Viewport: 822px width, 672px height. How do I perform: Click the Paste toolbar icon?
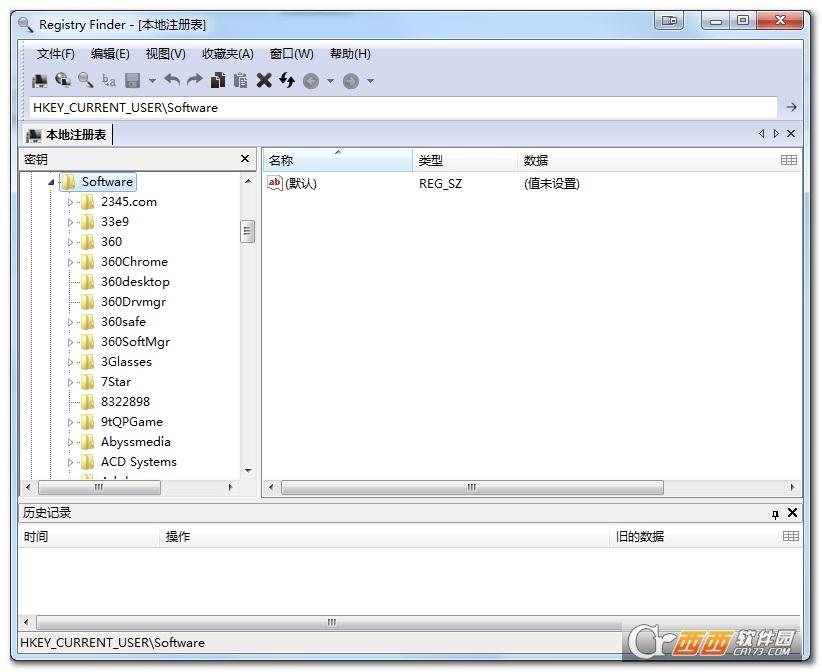(239, 80)
